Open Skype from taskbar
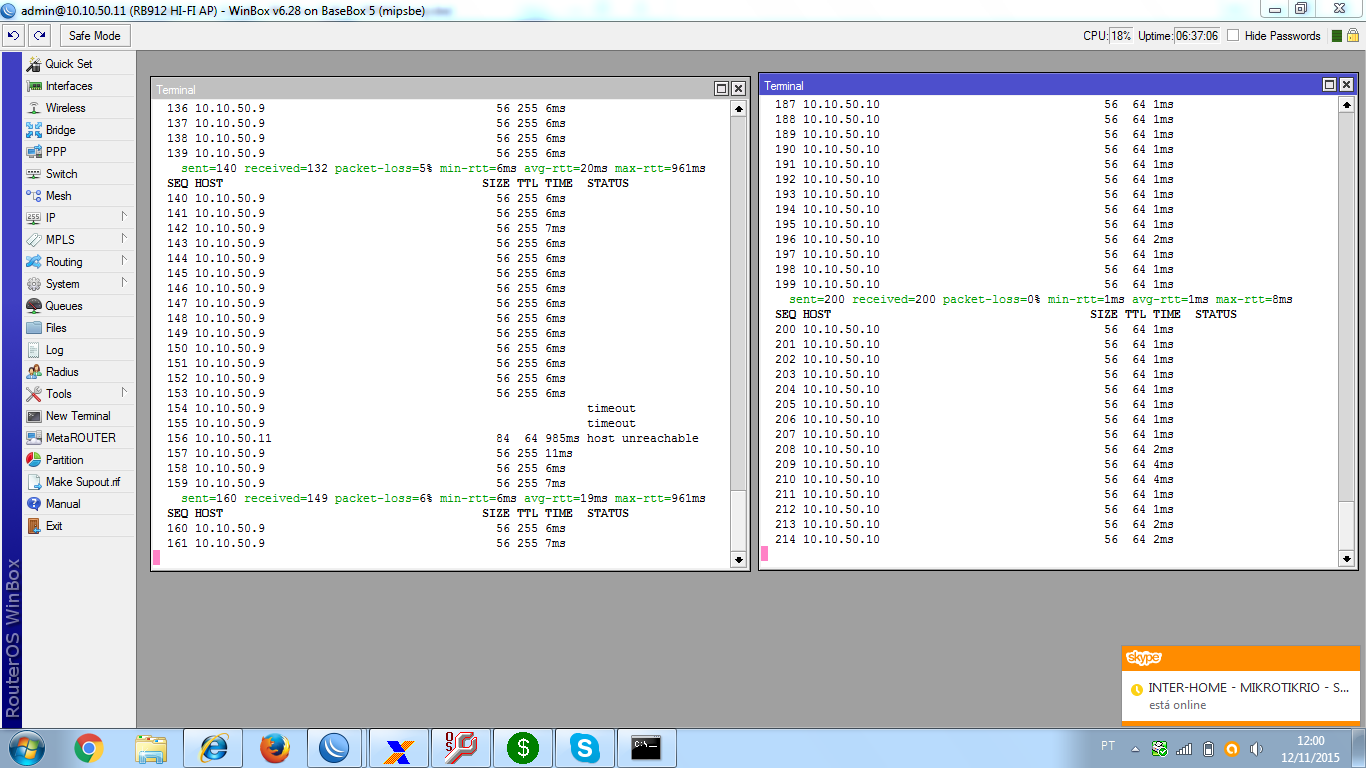Viewport: 1366px width, 768px height. pyautogui.click(x=585, y=748)
